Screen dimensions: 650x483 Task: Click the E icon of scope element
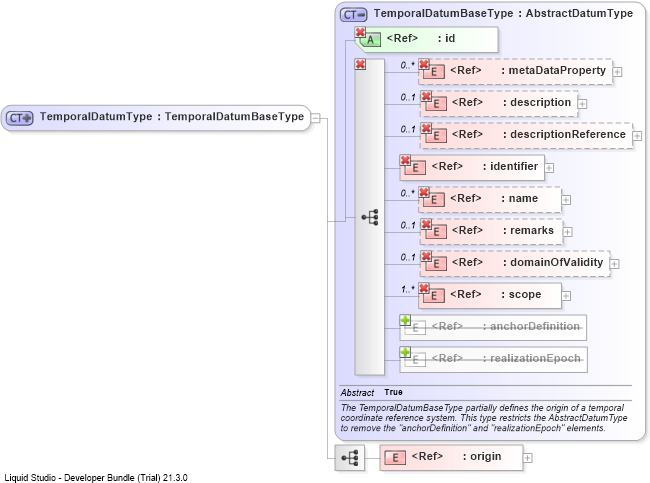coord(434,296)
